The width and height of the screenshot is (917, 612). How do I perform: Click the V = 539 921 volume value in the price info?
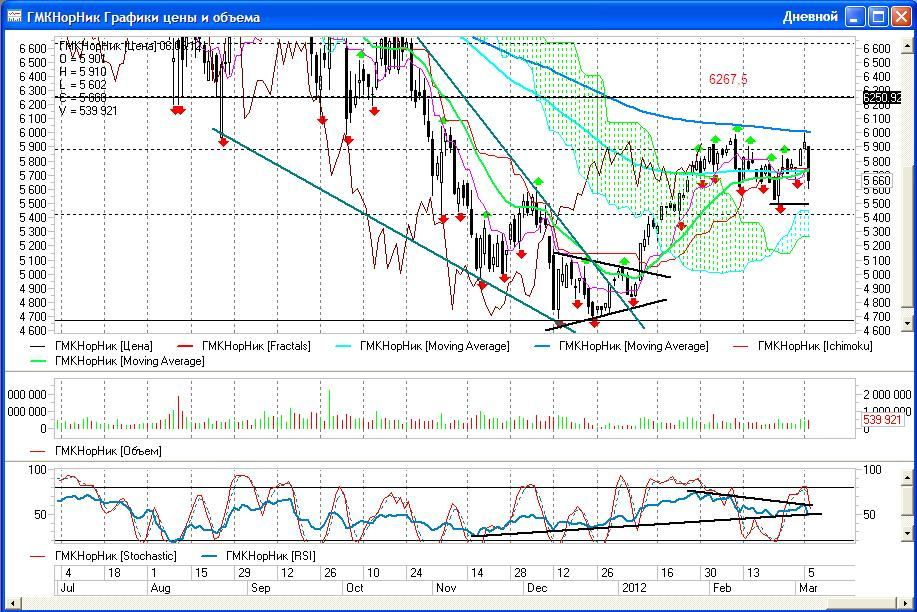point(88,111)
